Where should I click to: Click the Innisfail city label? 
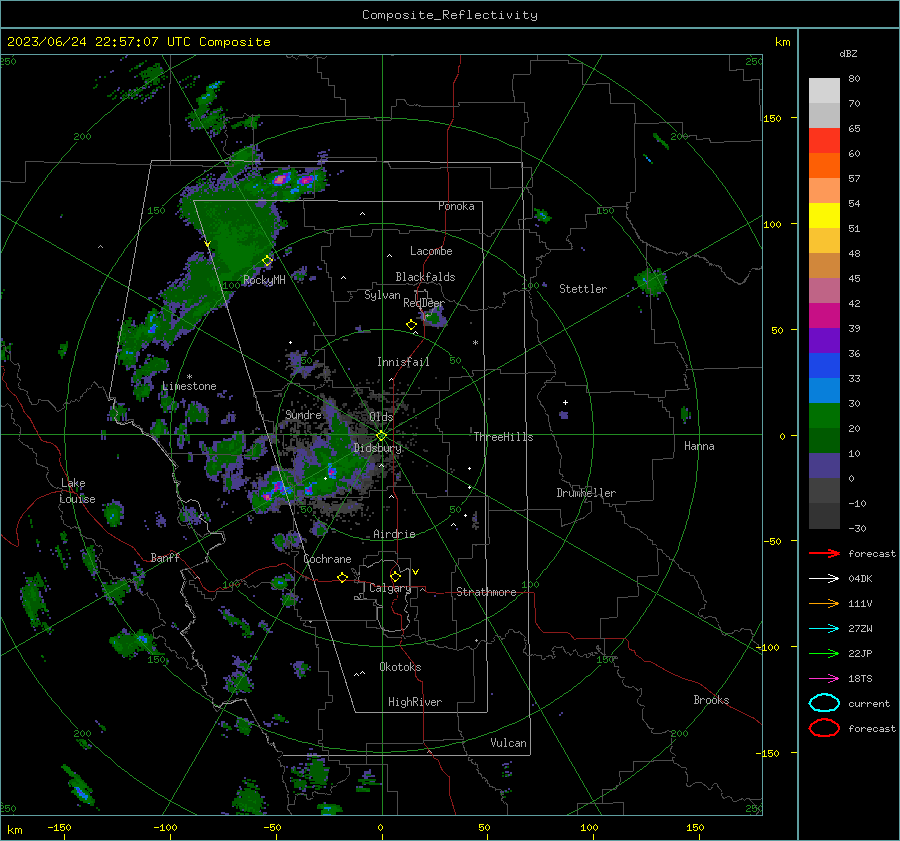(403, 362)
